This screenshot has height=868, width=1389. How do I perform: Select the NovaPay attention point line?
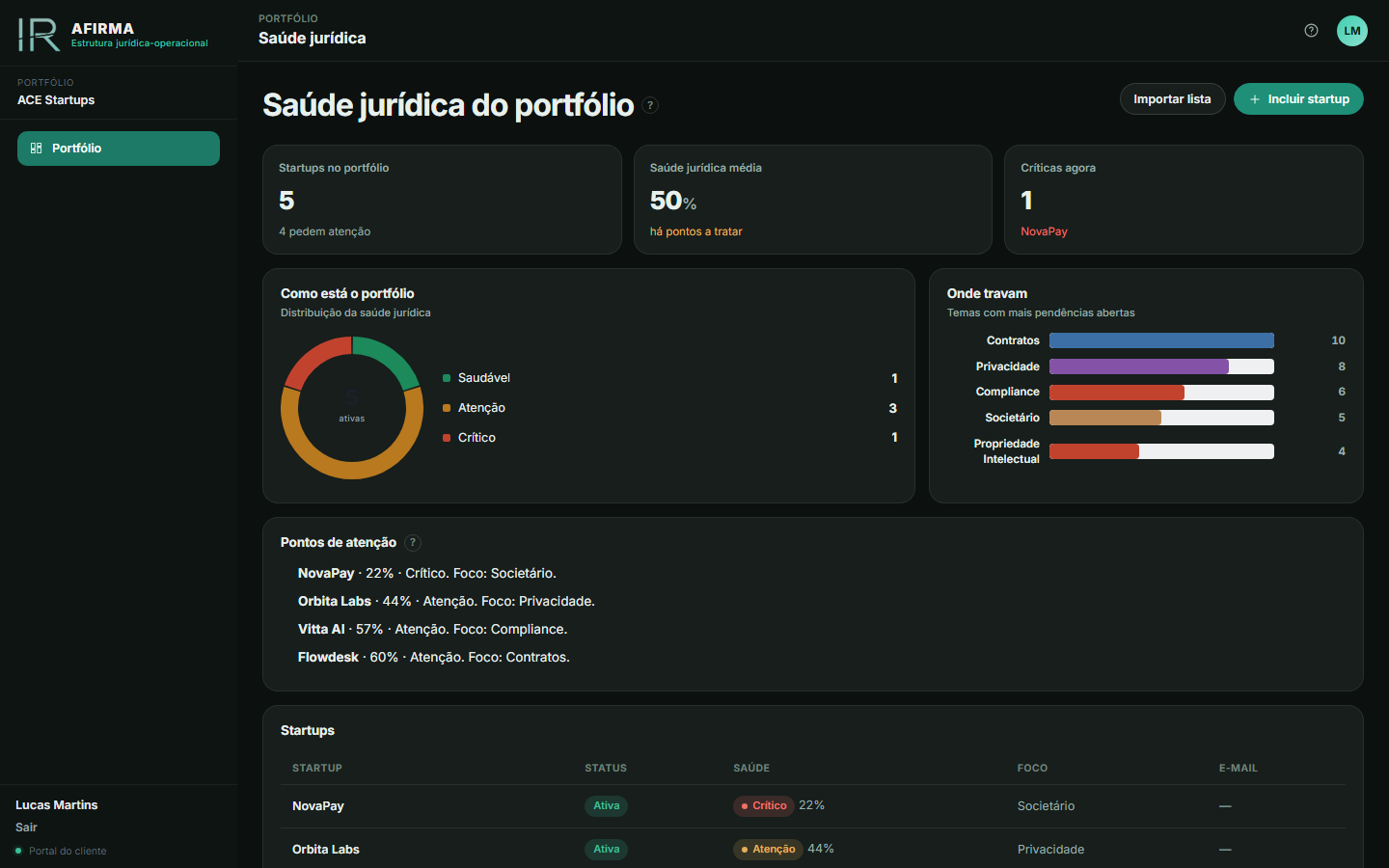[x=427, y=573]
